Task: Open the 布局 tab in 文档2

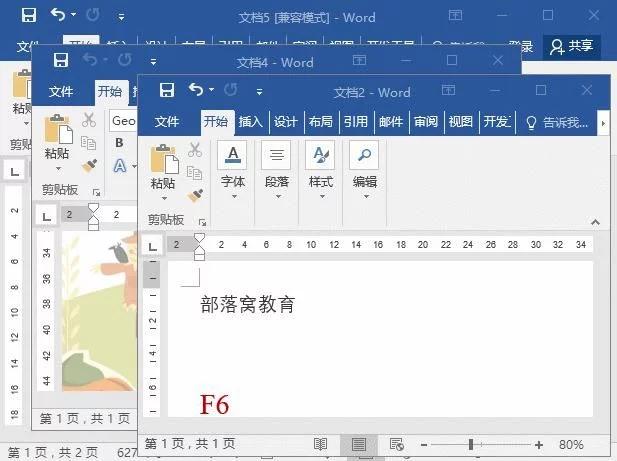Action: (x=321, y=122)
